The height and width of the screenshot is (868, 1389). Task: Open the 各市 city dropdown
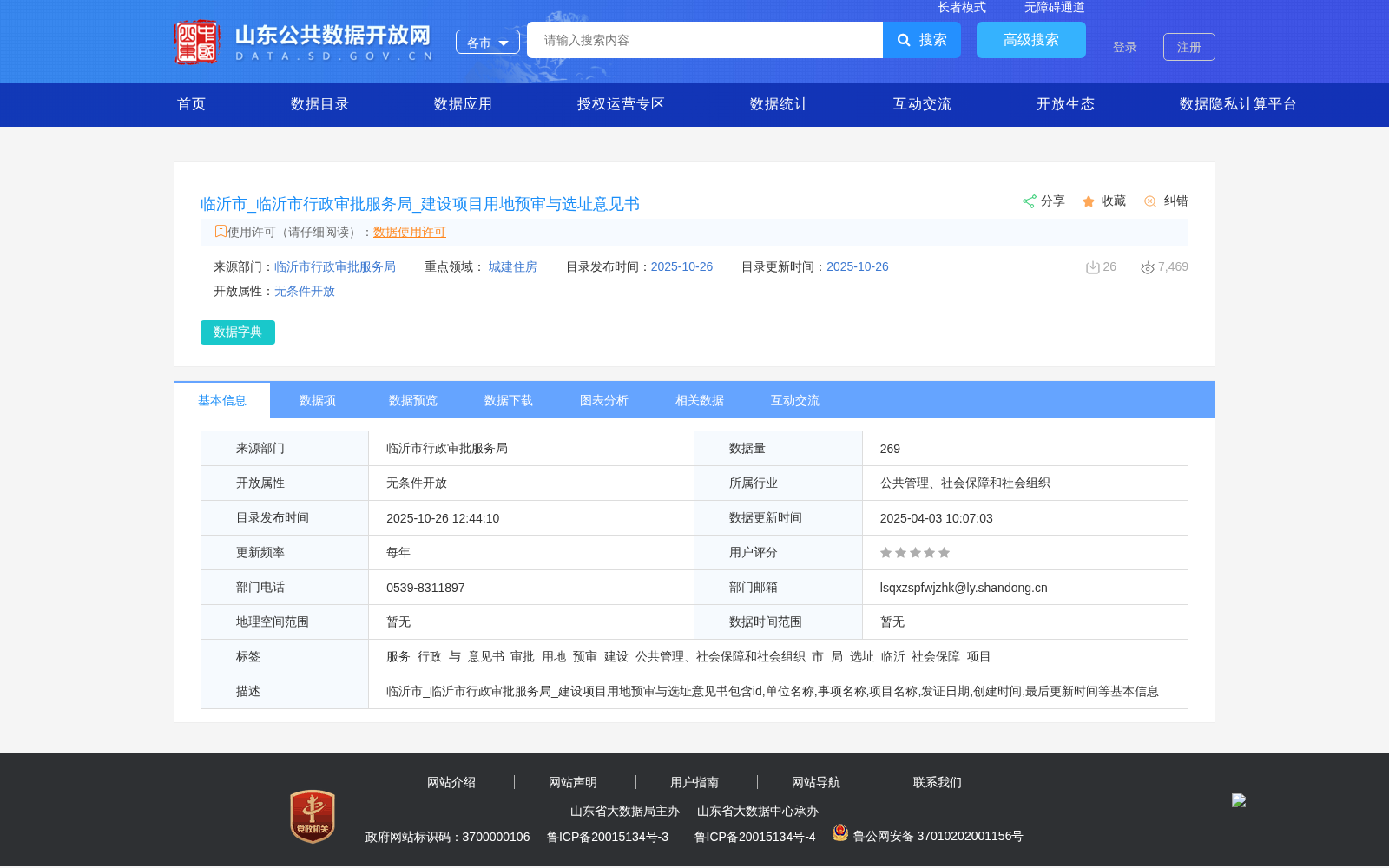(488, 42)
